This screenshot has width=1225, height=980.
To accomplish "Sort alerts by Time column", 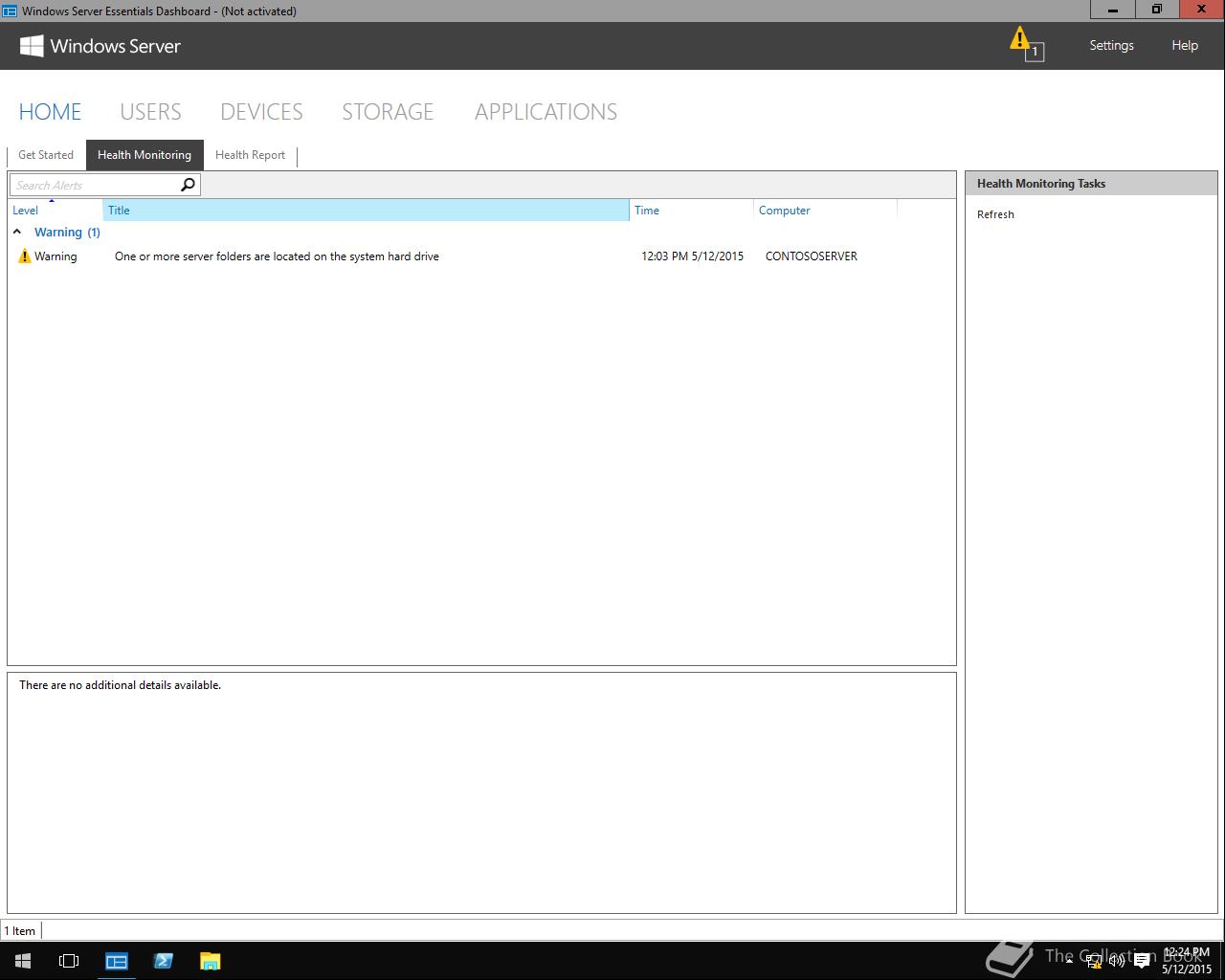I will point(691,210).
